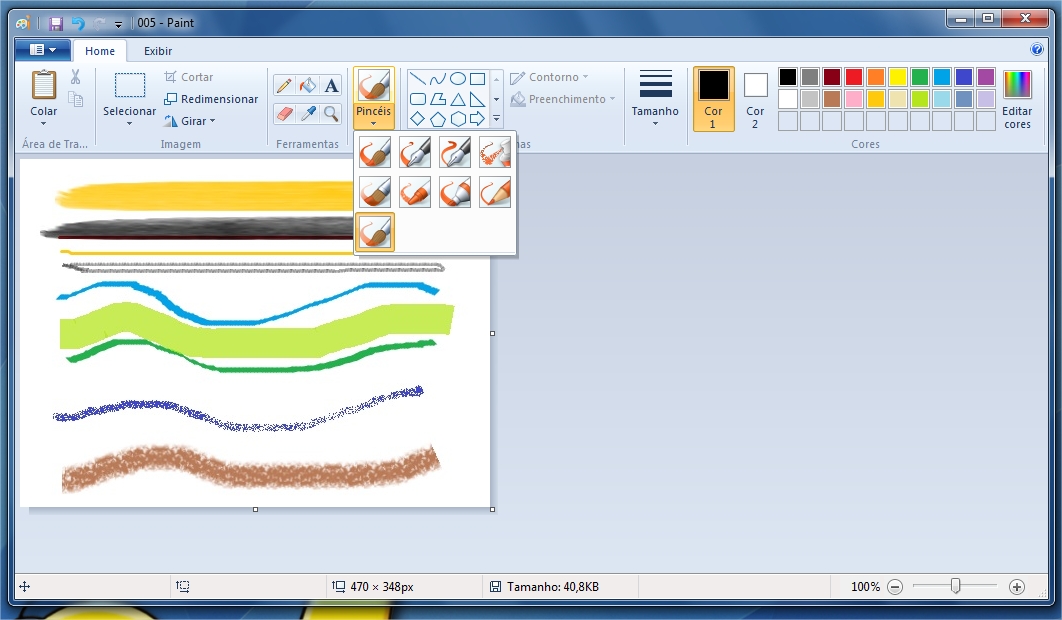
Task: Pick the Crayon brush
Action: [415, 192]
